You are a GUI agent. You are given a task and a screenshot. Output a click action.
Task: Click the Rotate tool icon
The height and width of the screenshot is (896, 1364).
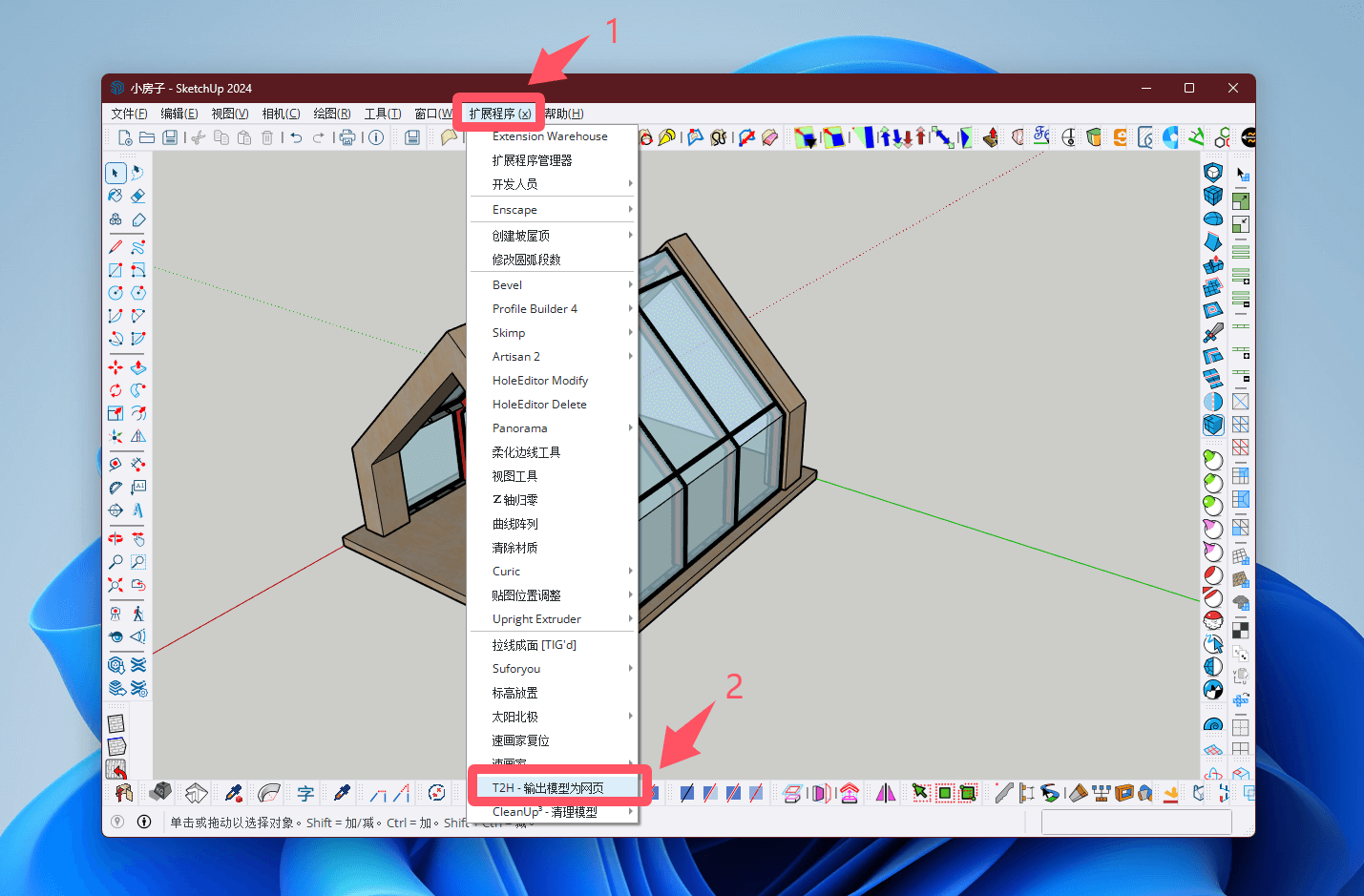pyautogui.click(x=115, y=390)
